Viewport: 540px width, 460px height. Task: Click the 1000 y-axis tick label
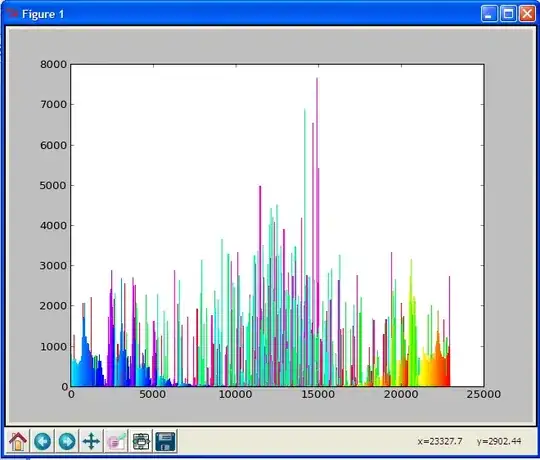coord(53,346)
